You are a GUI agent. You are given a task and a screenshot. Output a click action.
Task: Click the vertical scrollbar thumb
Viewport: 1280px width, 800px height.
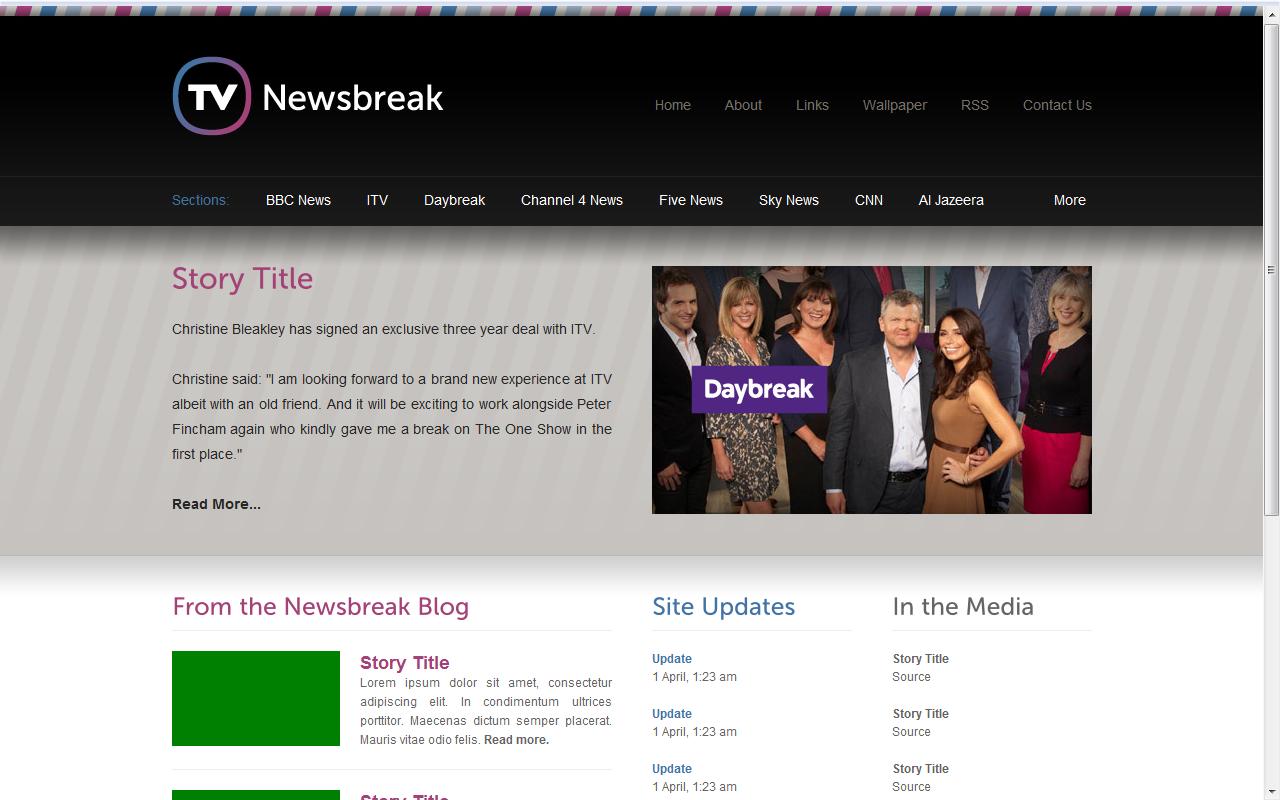(1271, 270)
